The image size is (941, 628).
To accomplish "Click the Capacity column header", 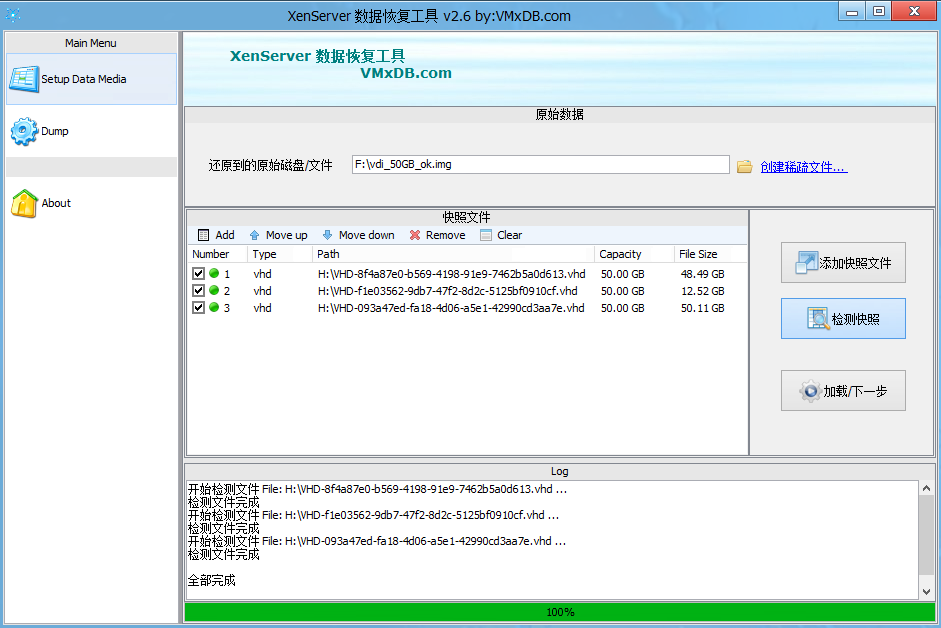I will 634,254.
